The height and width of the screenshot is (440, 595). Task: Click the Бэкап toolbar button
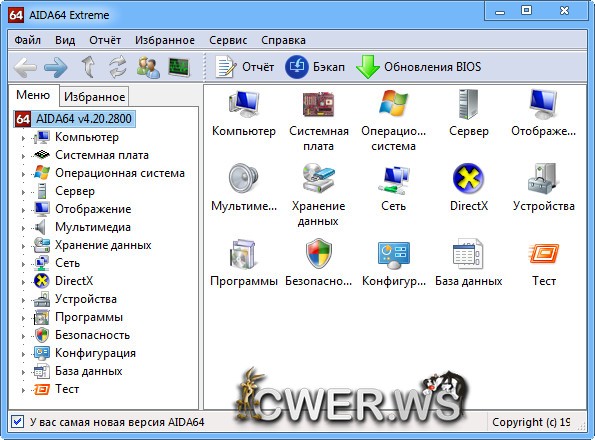coord(315,67)
